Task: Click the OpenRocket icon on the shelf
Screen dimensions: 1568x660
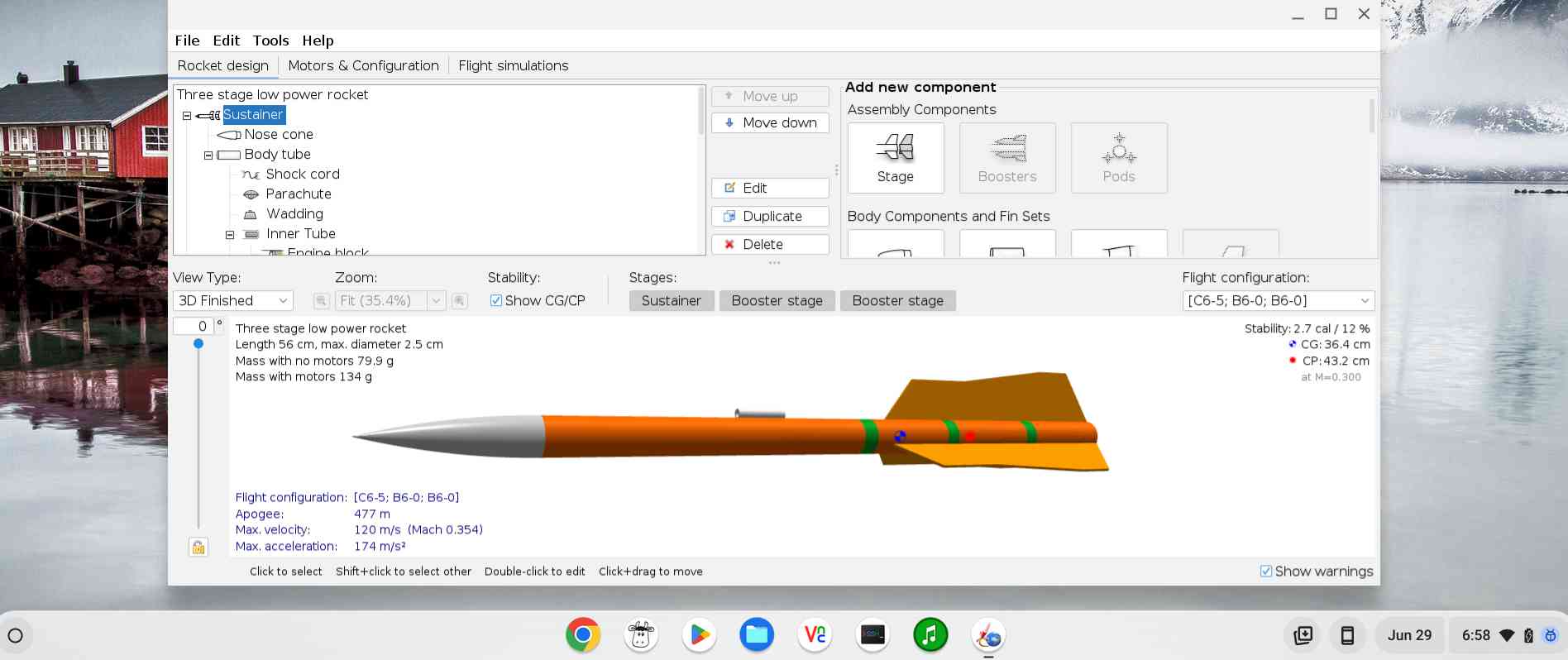Action: [x=988, y=635]
